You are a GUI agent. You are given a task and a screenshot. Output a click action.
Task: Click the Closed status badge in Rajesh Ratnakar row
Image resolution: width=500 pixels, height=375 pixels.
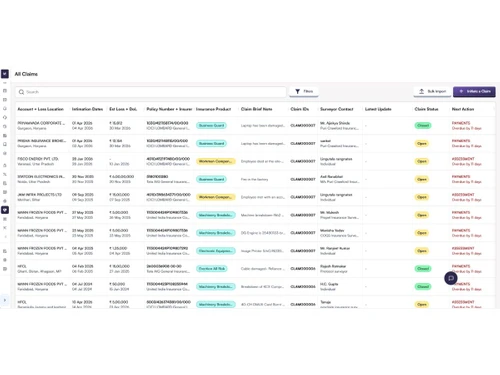[x=423, y=269]
